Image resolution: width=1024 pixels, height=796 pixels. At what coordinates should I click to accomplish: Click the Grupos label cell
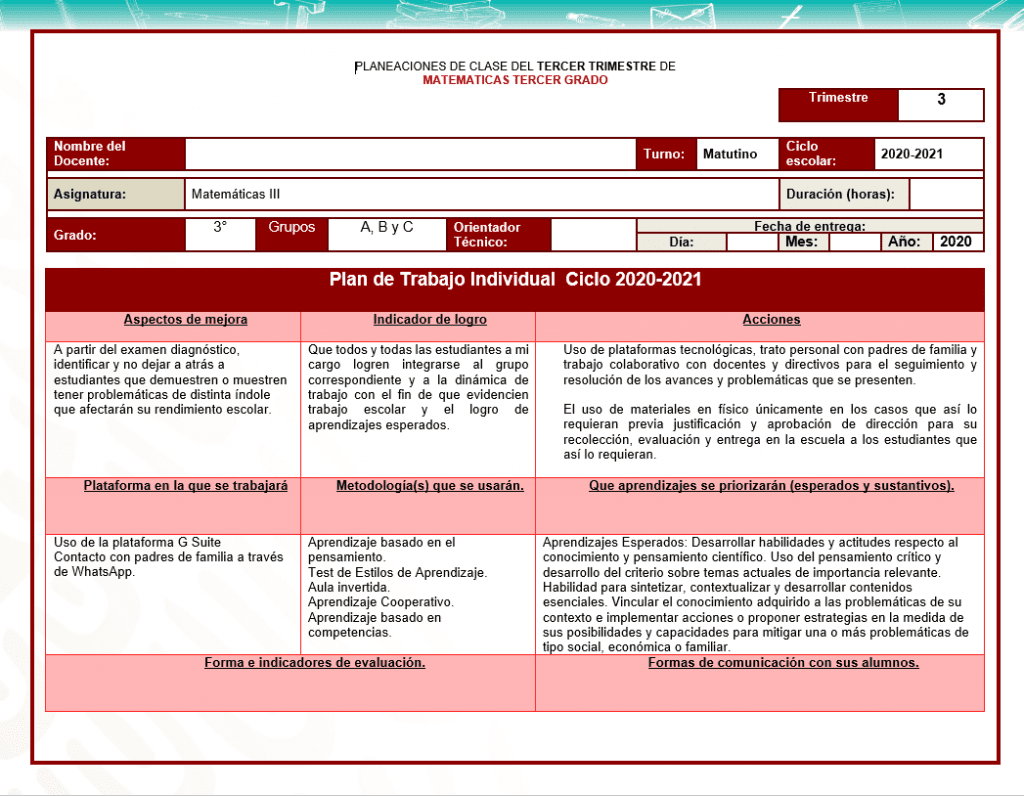(x=291, y=234)
